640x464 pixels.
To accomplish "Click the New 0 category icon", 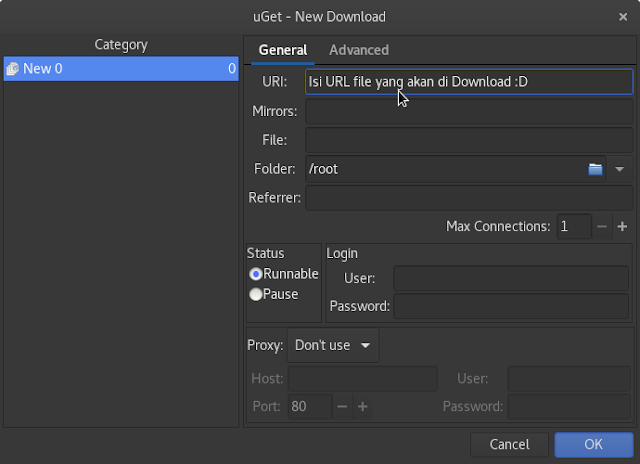I will pyautogui.click(x=13, y=69).
